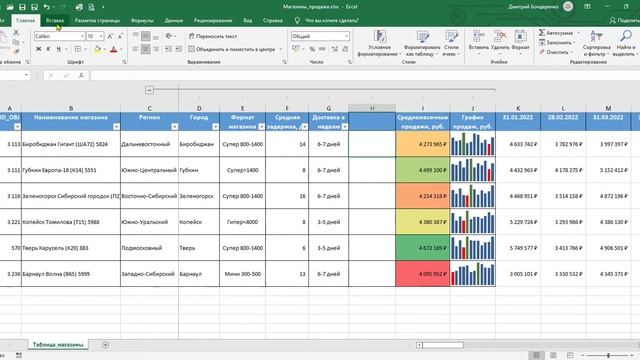Open Стили ячеек gallery
640x360 pixels.
click(451, 43)
